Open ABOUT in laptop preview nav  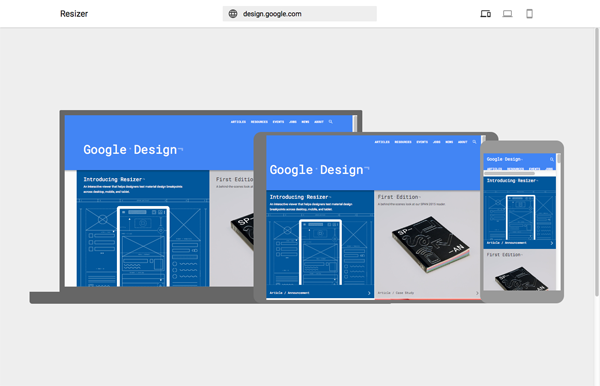[x=319, y=122]
